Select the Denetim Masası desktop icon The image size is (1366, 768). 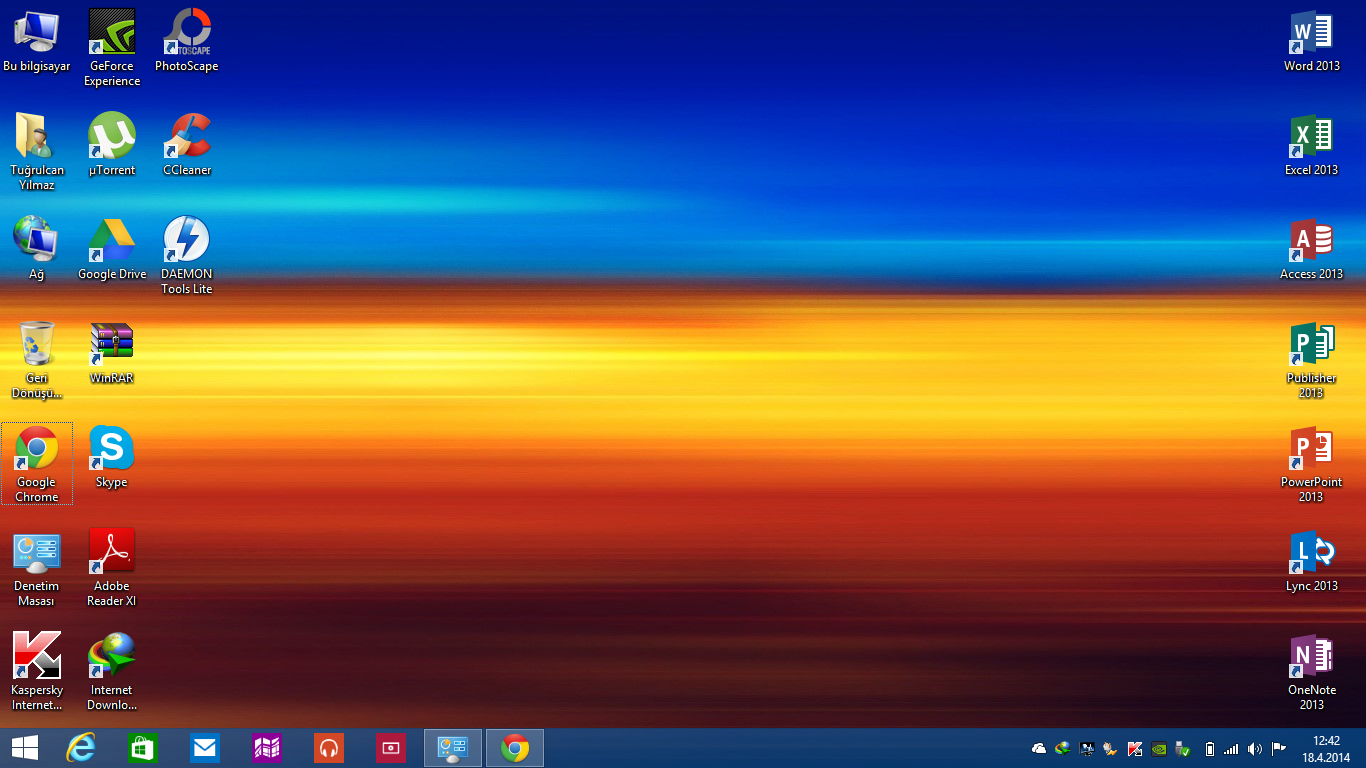pyautogui.click(x=36, y=568)
